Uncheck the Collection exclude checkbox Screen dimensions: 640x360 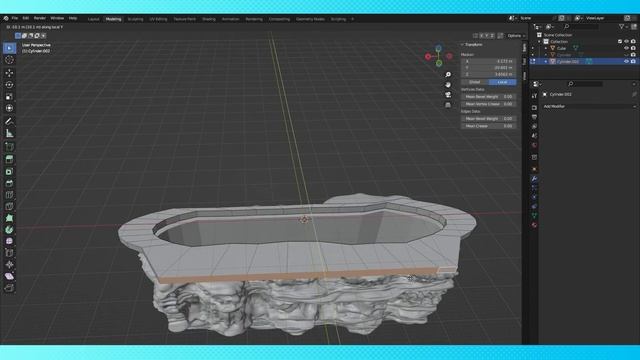click(x=620, y=42)
